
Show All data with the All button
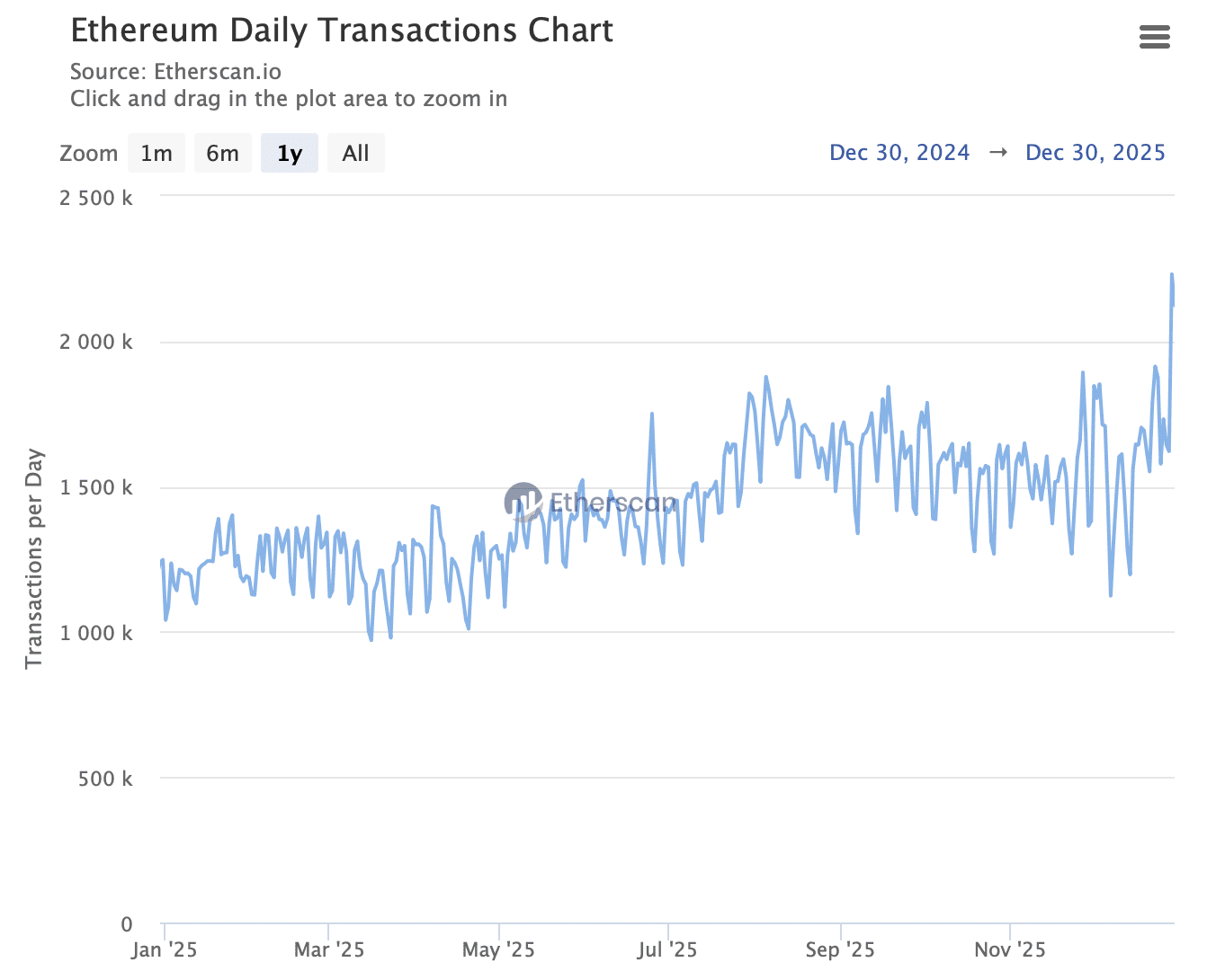tap(355, 153)
